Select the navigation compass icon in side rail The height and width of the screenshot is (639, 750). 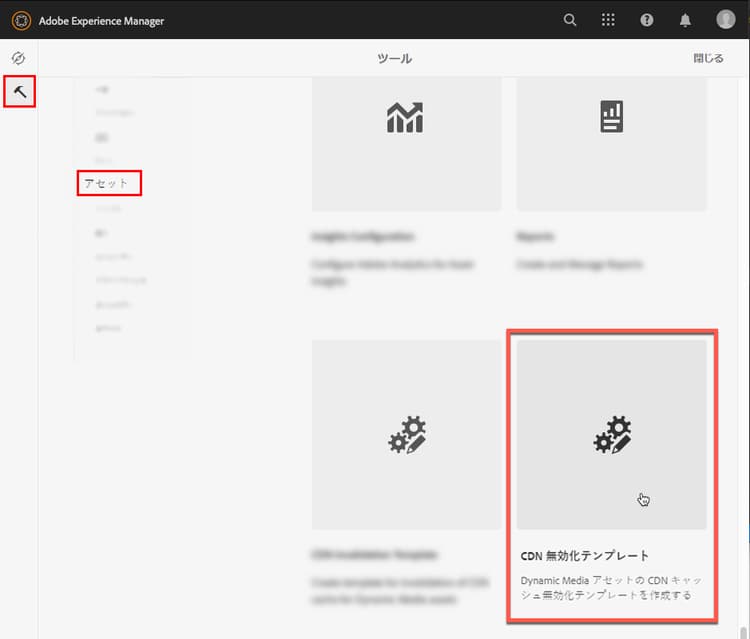point(18,58)
